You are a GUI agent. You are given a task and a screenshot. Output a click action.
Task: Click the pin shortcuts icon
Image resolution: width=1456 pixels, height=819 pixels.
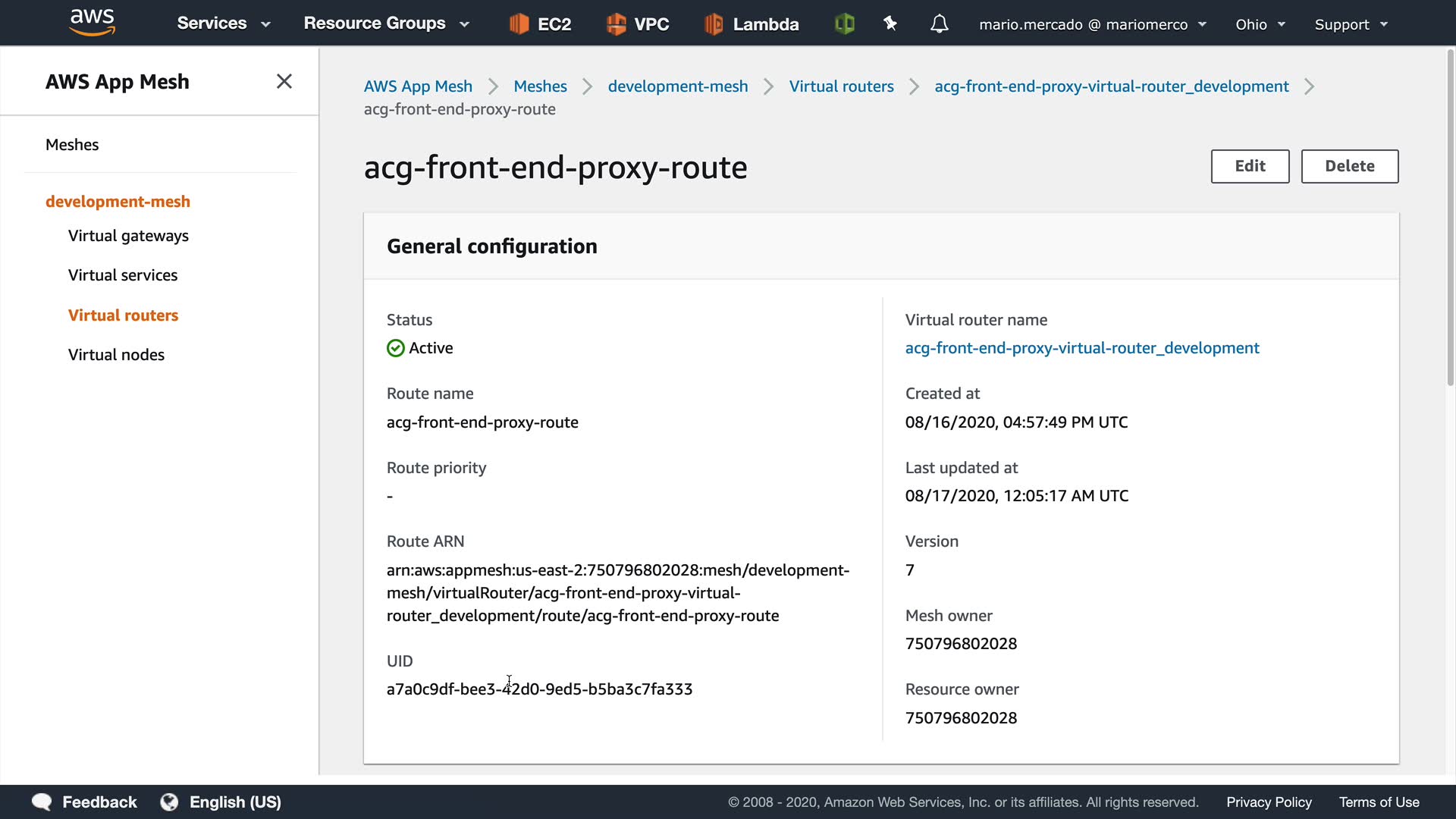click(x=890, y=24)
